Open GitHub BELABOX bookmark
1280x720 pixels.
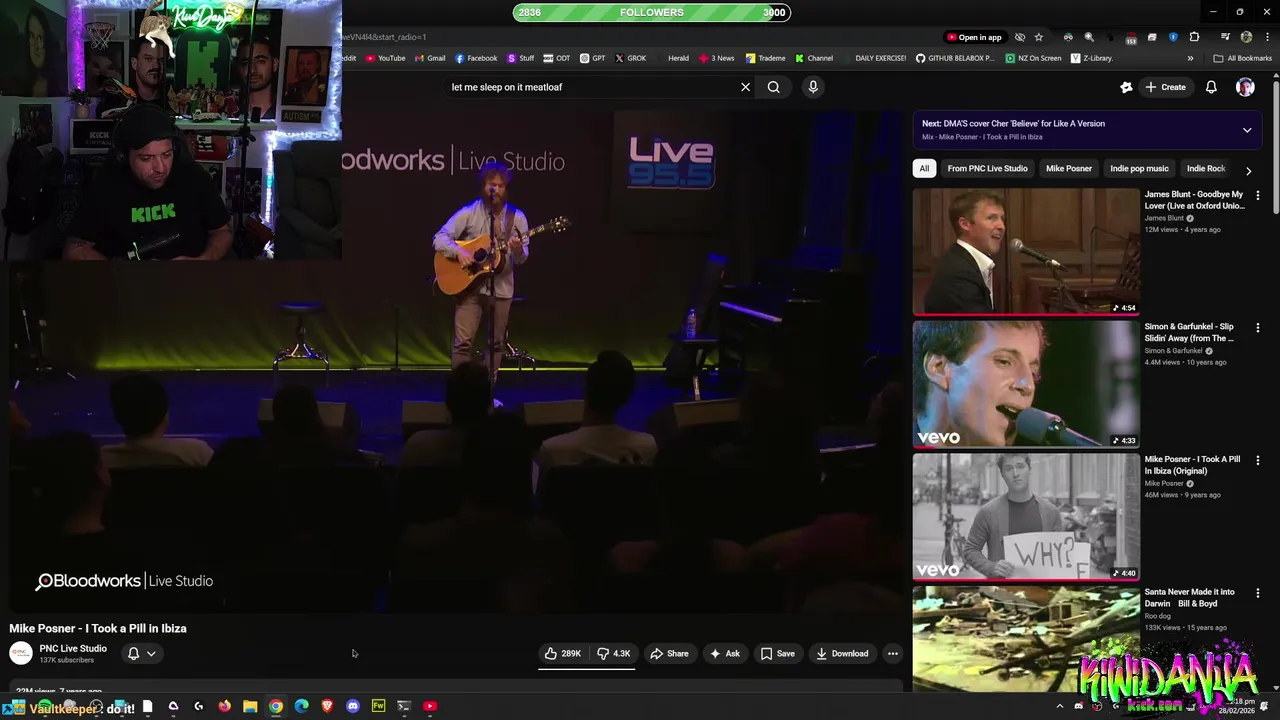coord(955,58)
